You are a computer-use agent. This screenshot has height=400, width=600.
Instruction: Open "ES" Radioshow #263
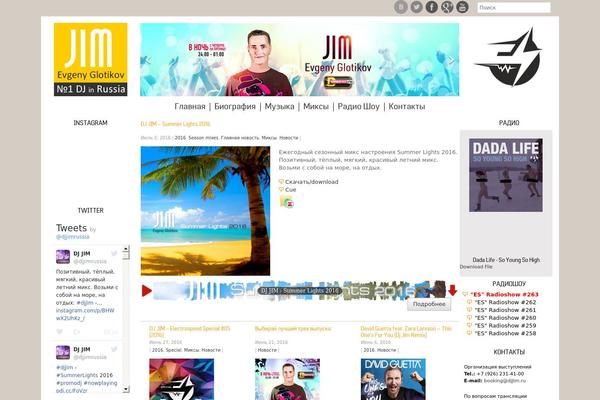pos(504,294)
